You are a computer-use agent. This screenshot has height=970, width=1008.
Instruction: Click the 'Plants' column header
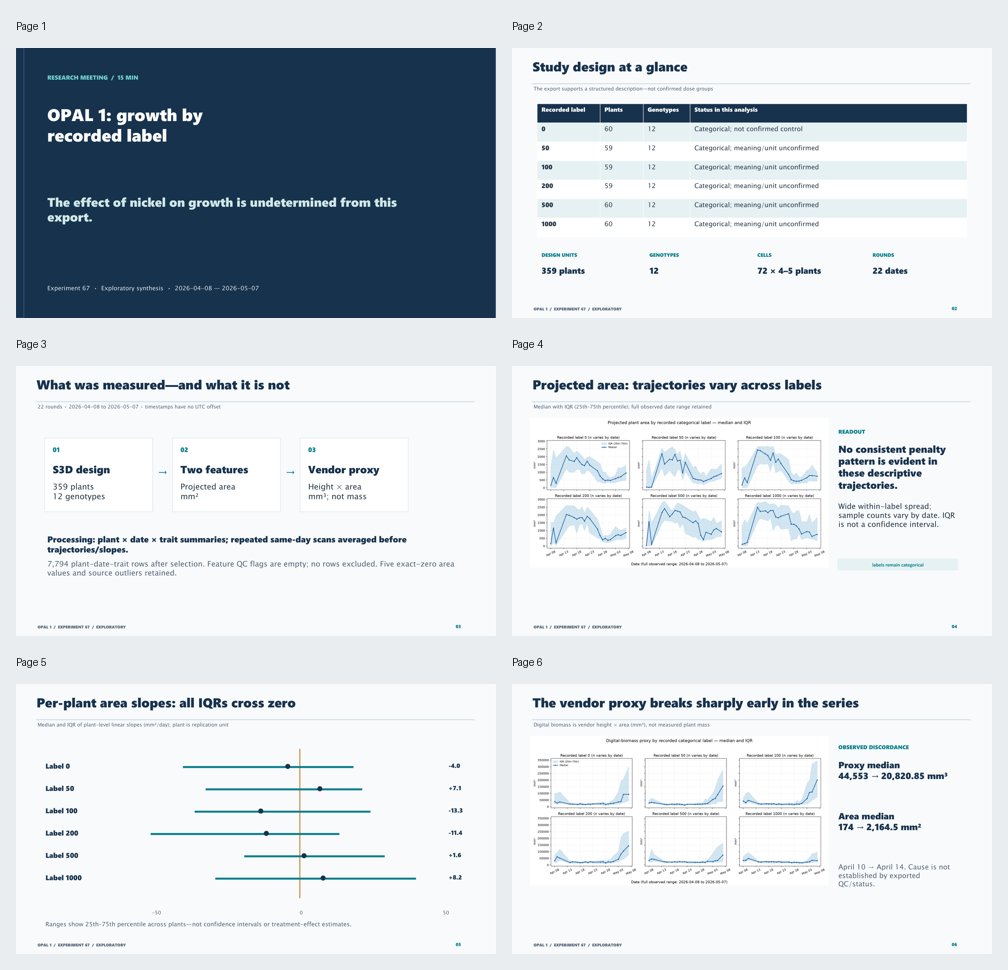click(x=613, y=110)
